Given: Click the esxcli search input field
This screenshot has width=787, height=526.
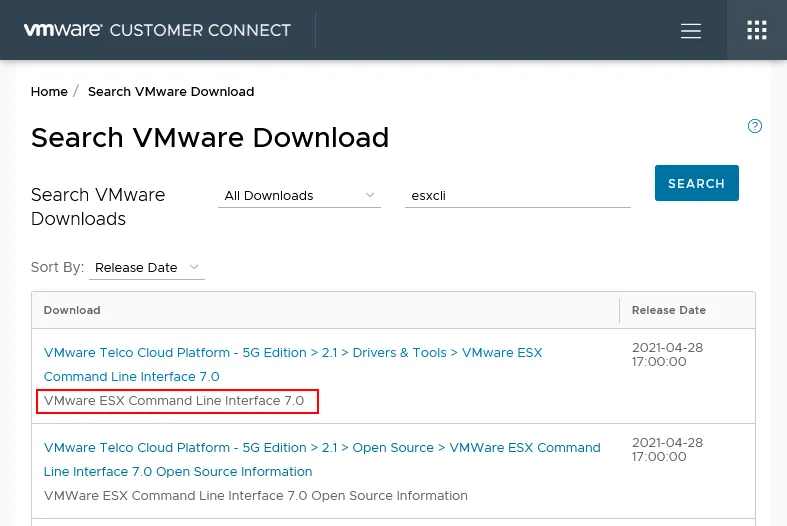Looking at the screenshot, I should click(517, 196).
